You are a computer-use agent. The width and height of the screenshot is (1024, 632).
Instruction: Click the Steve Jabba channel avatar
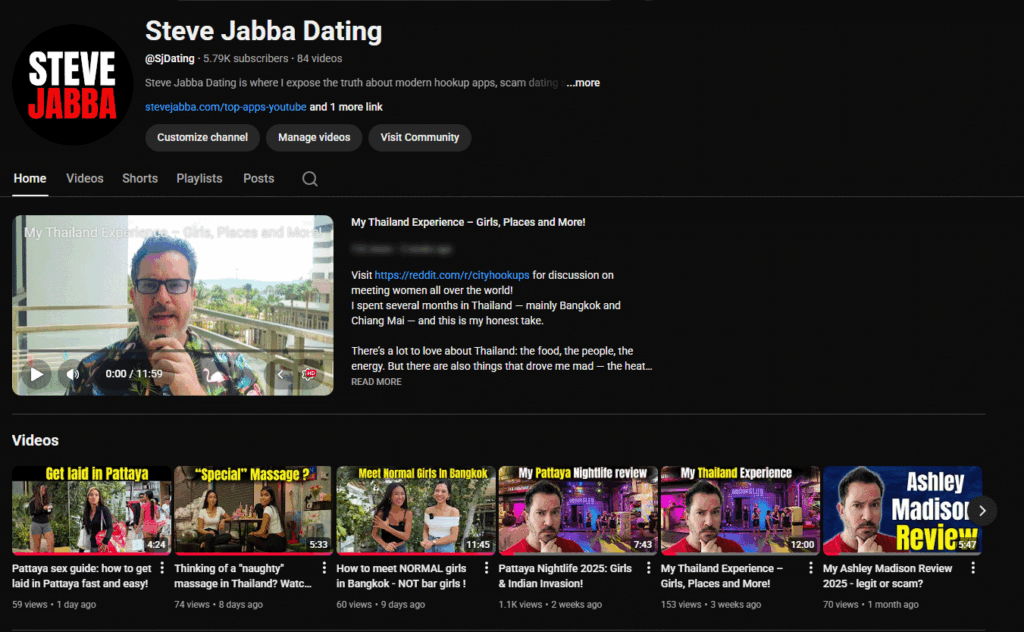click(71, 84)
